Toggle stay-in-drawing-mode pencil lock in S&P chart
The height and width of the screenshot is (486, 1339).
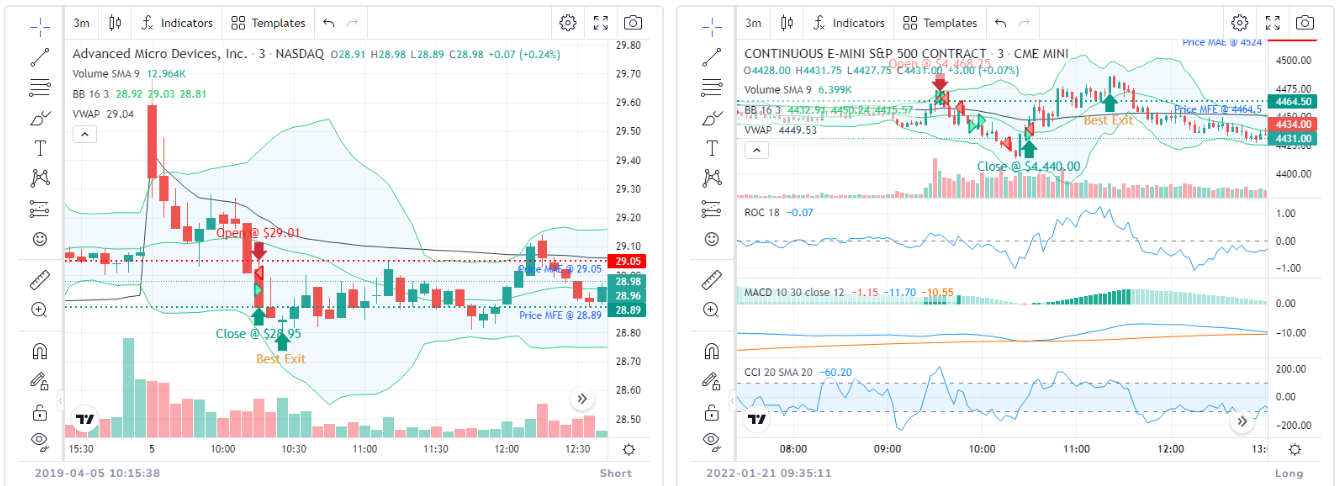pyautogui.click(x=712, y=381)
